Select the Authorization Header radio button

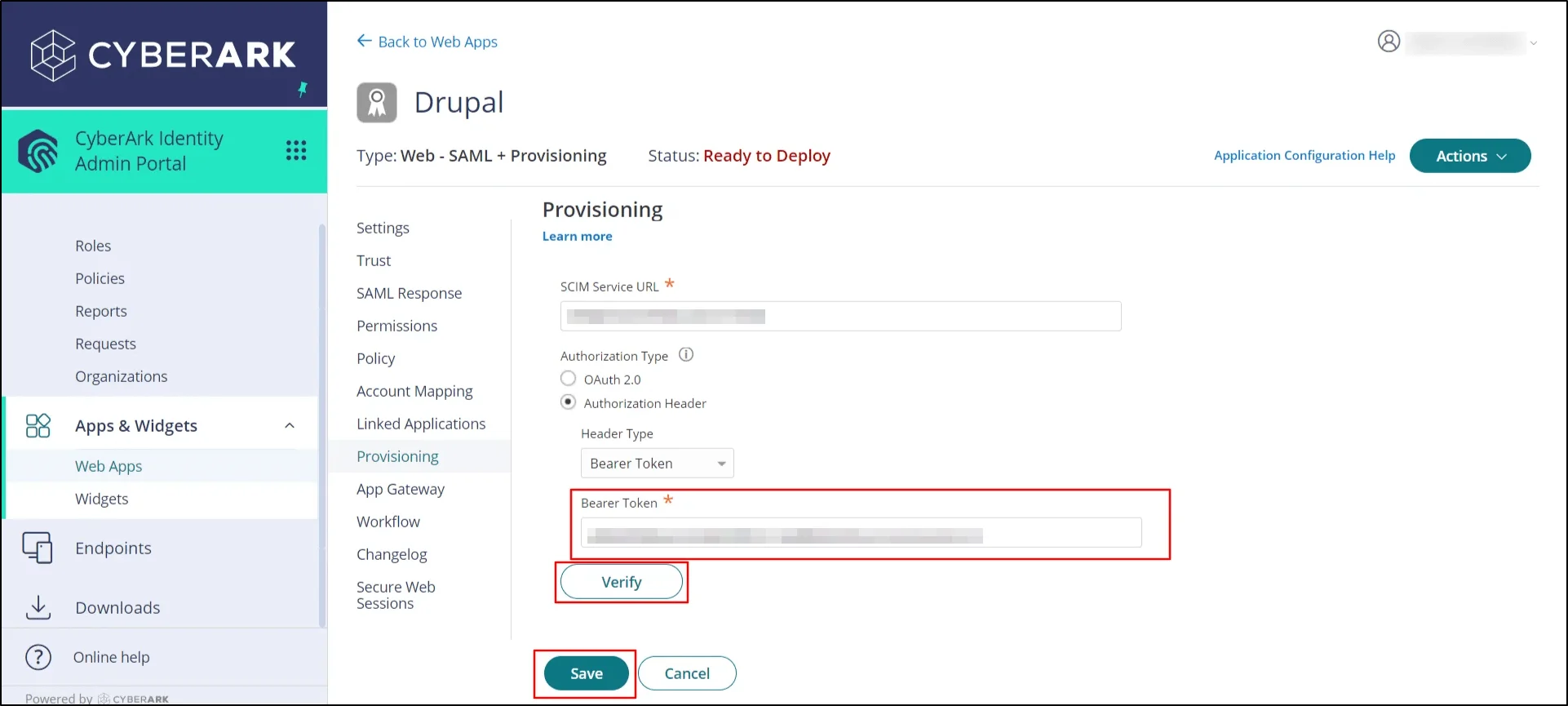point(568,402)
